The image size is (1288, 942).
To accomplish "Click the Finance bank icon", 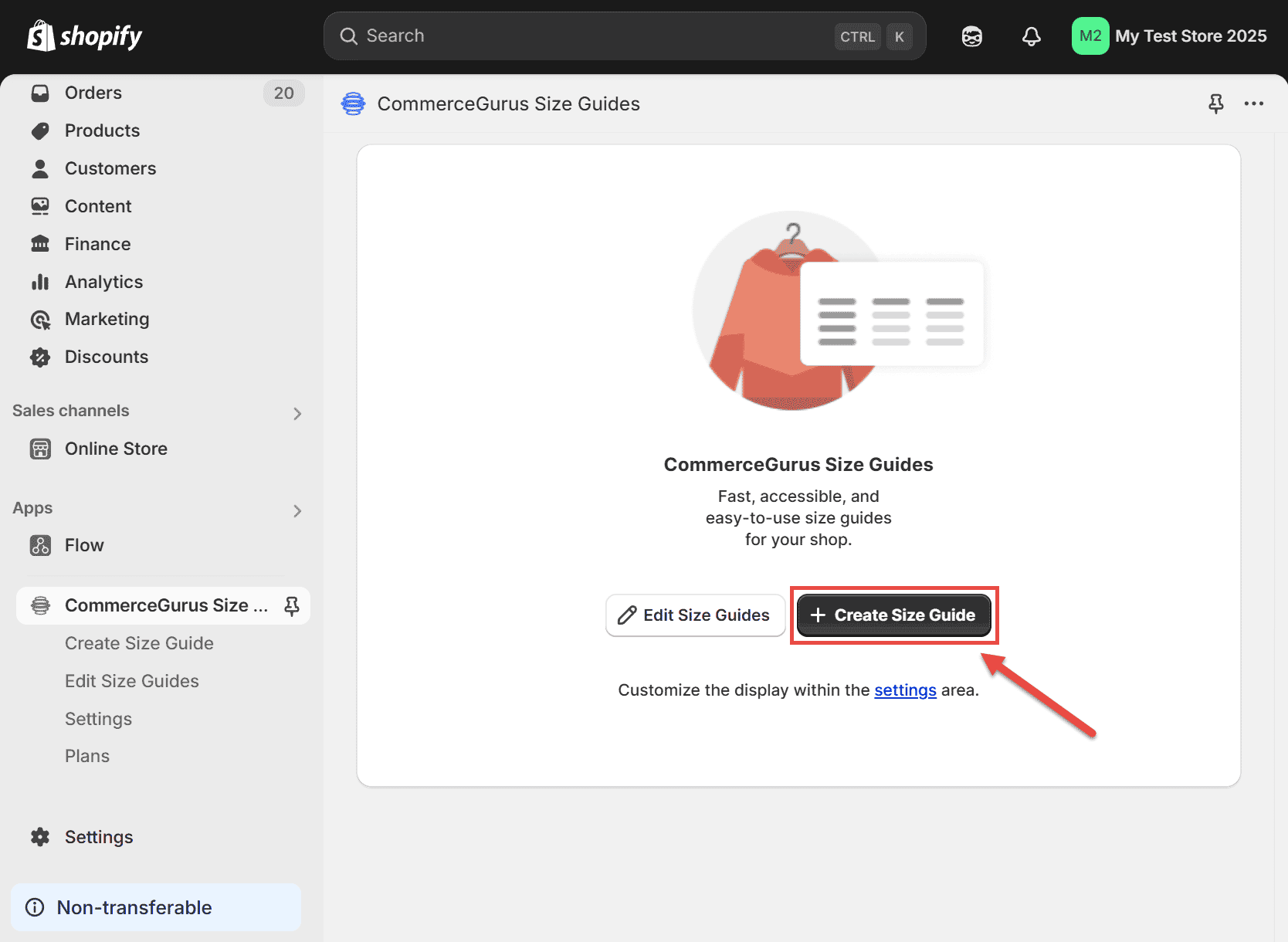I will (x=40, y=244).
